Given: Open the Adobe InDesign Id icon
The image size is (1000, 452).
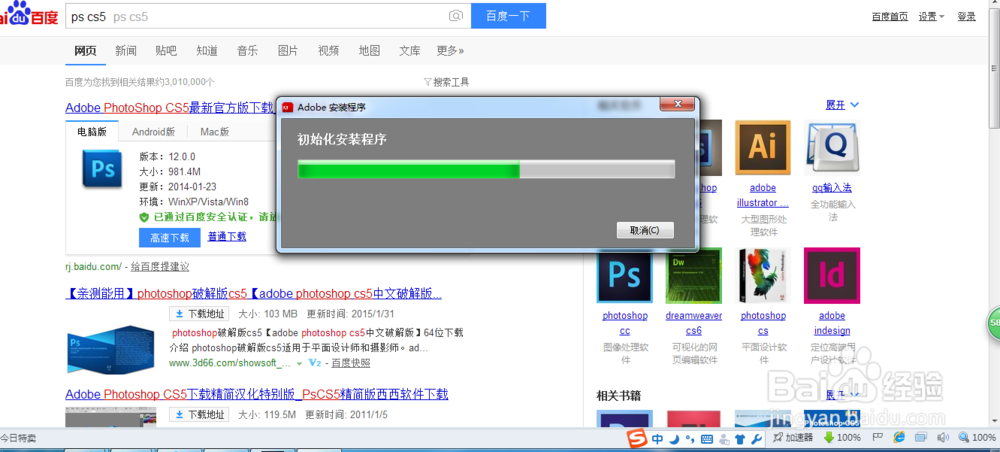Looking at the screenshot, I should coord(832,275).
